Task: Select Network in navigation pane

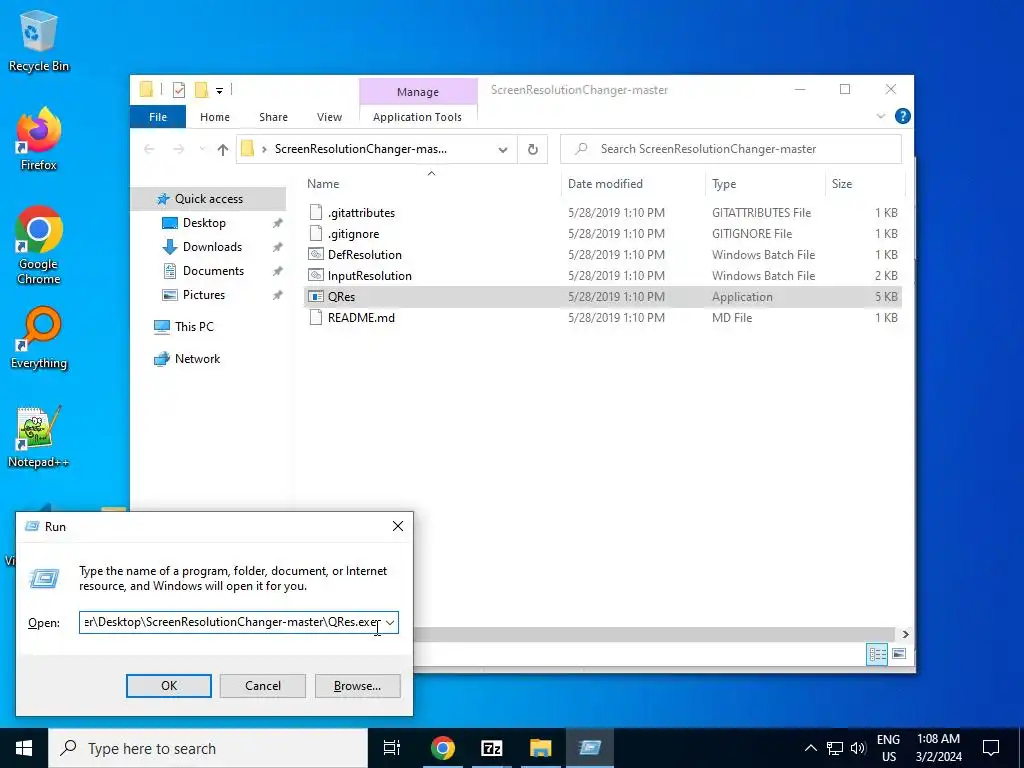Action: 197,359
